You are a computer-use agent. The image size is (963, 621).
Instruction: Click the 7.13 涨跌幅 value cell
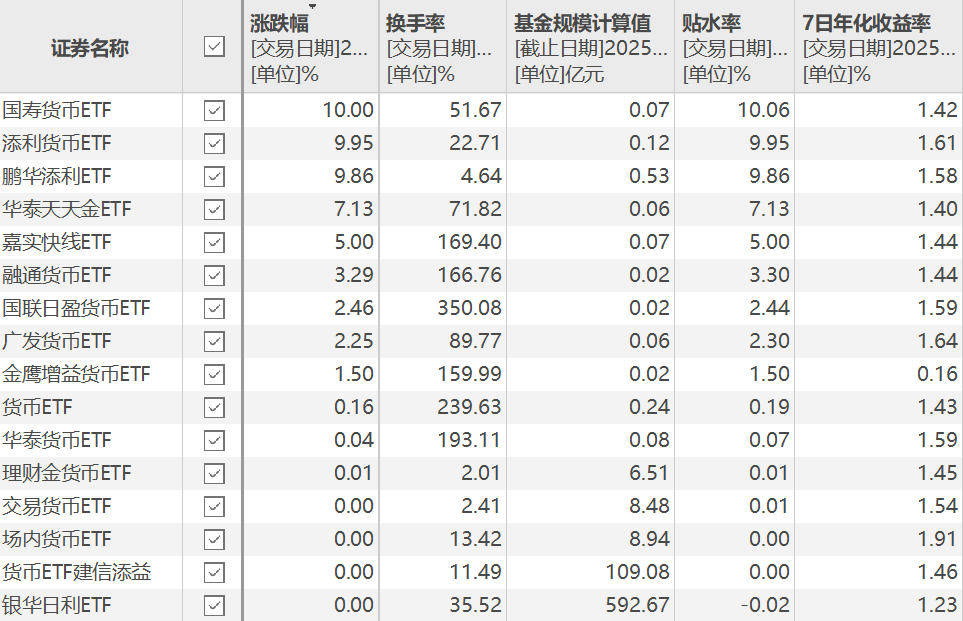311,209
